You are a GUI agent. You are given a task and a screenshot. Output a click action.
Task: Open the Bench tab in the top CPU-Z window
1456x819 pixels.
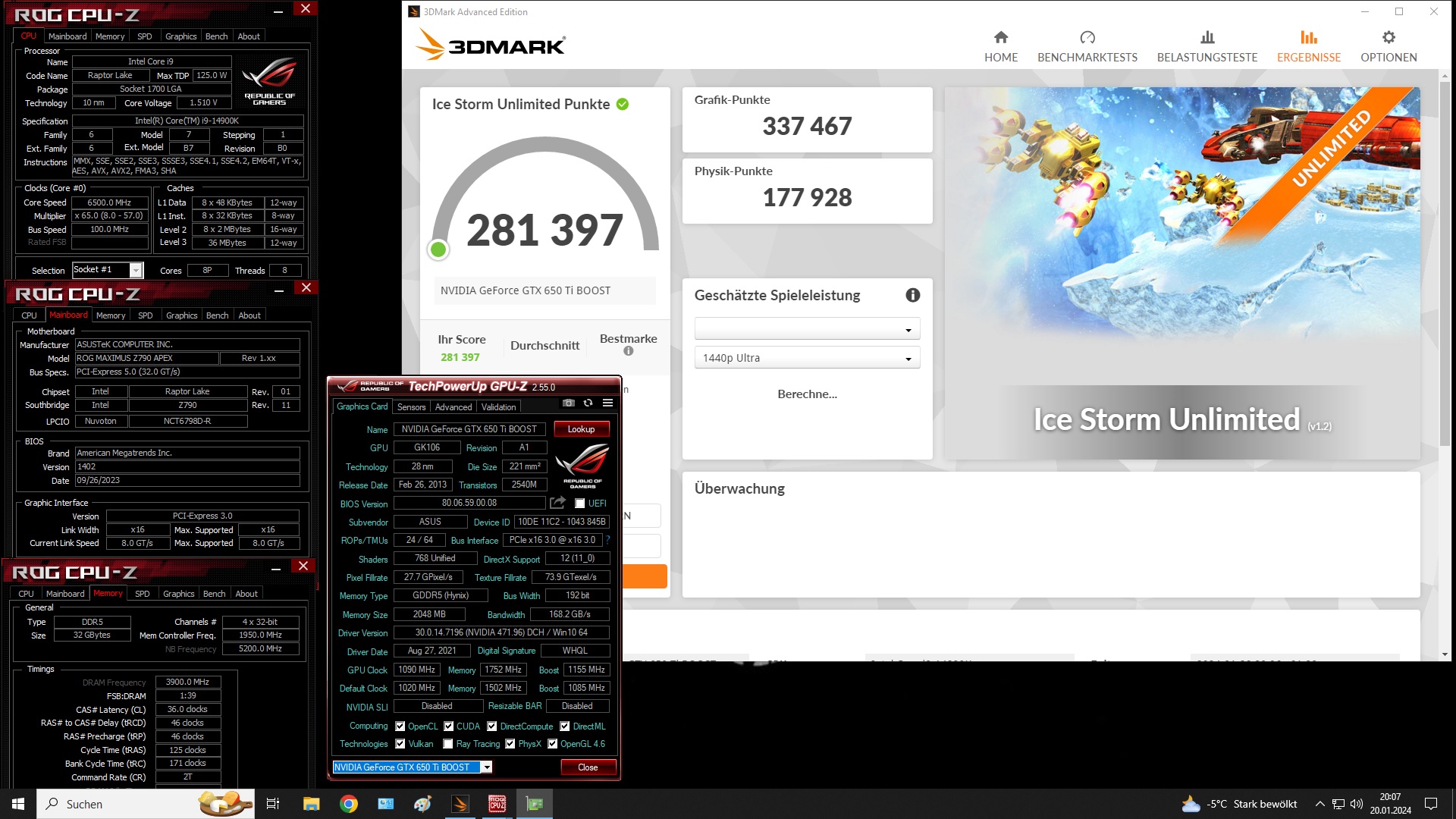coord(216,36)
